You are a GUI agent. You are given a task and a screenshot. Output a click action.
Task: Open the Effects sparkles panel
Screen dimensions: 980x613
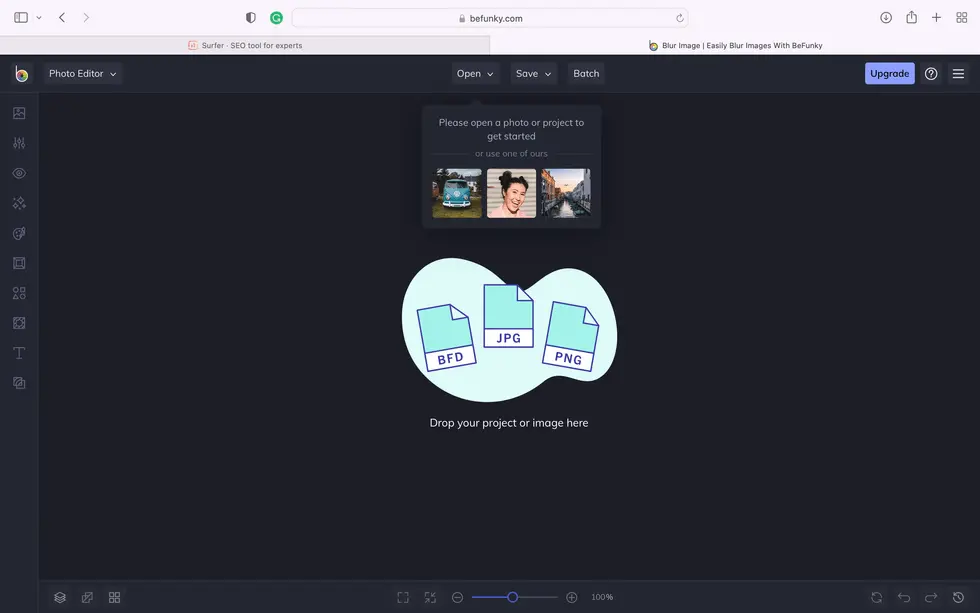[18, 202]
